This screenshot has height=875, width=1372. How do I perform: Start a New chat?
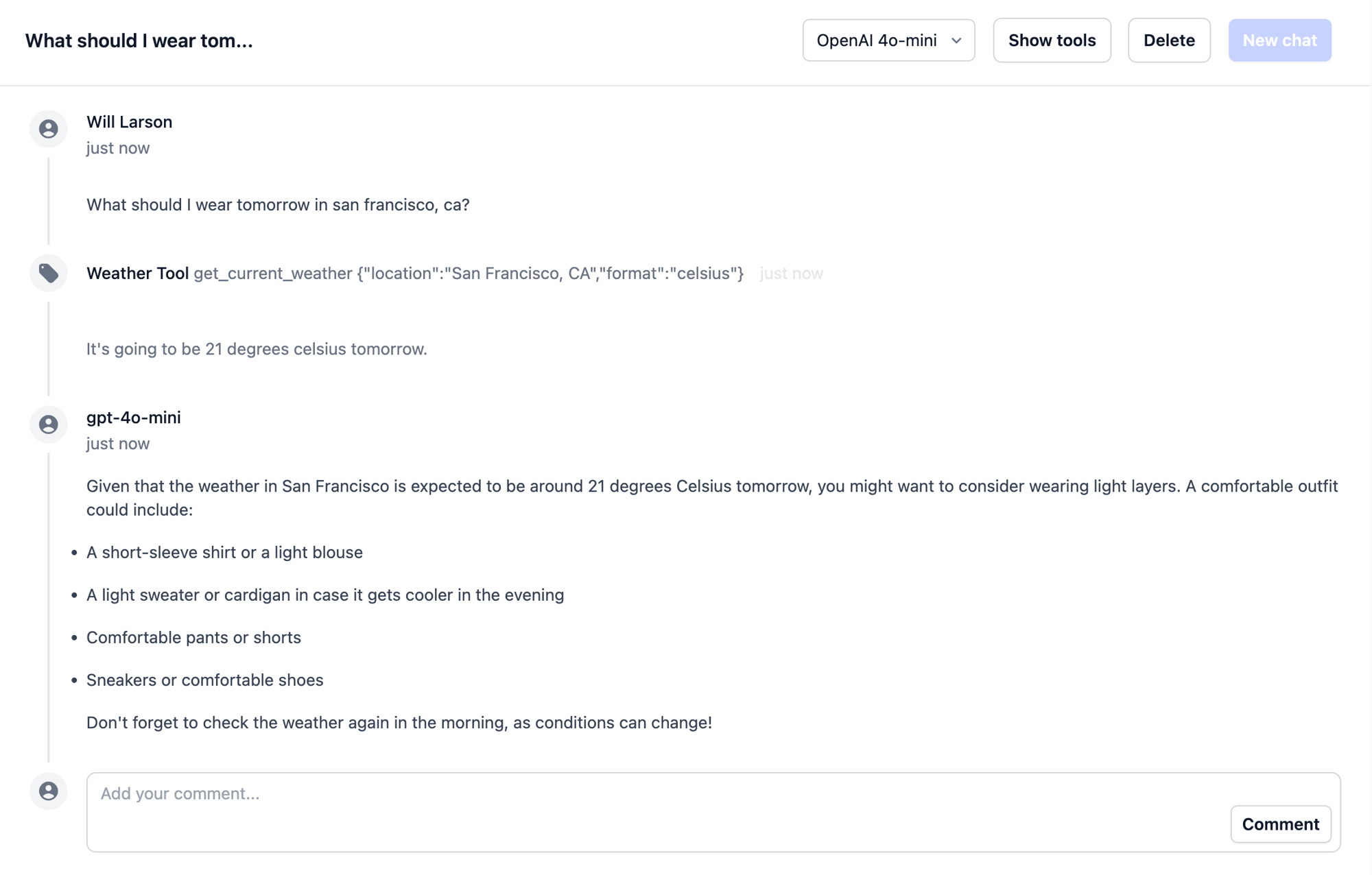pos(1279,40)
